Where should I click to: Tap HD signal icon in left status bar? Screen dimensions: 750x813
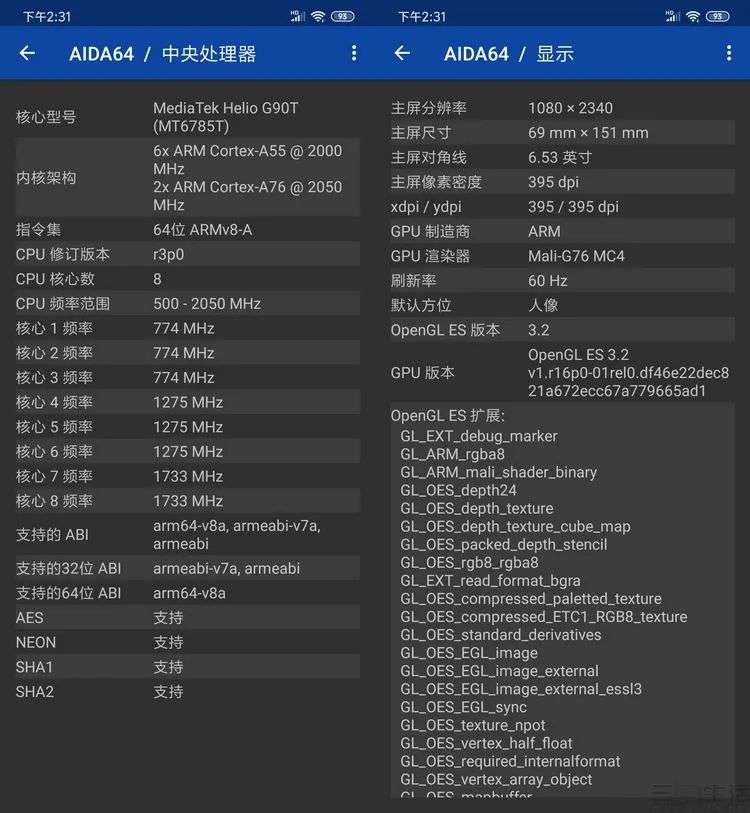pyautogui.click(x=298, y=16)
